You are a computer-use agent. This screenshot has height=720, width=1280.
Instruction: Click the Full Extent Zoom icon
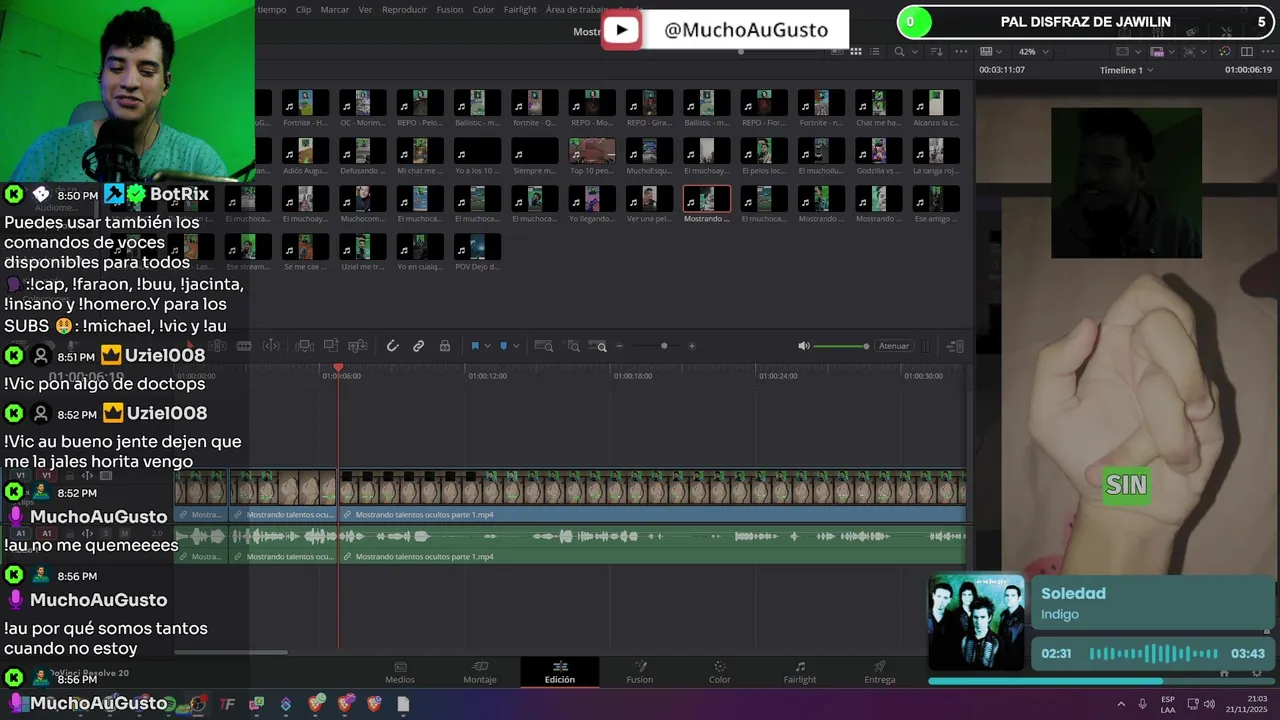544,346
